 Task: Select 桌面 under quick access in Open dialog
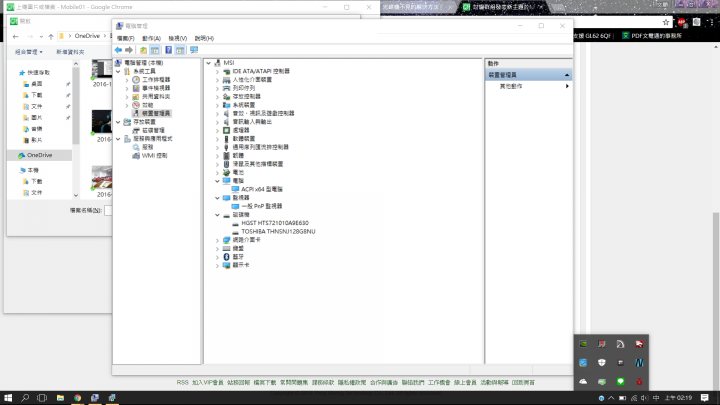tap(37, 84)
